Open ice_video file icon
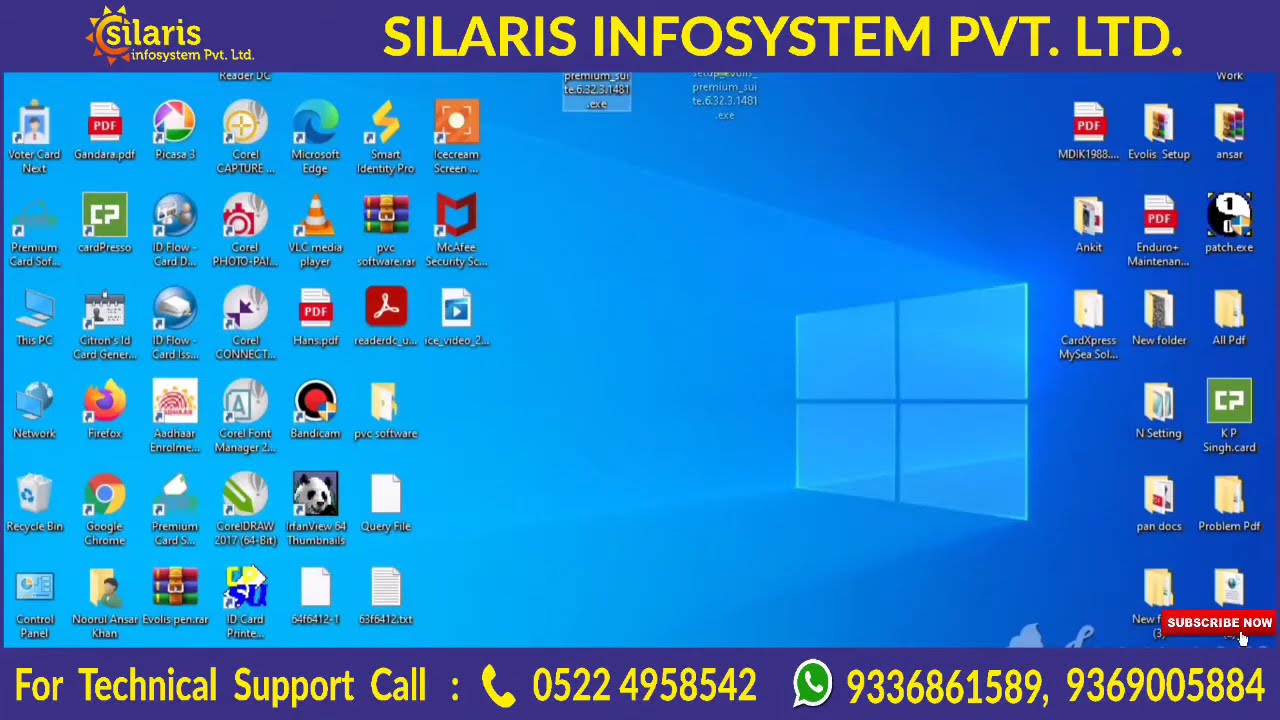The image size is (1280, 720). 456,316
